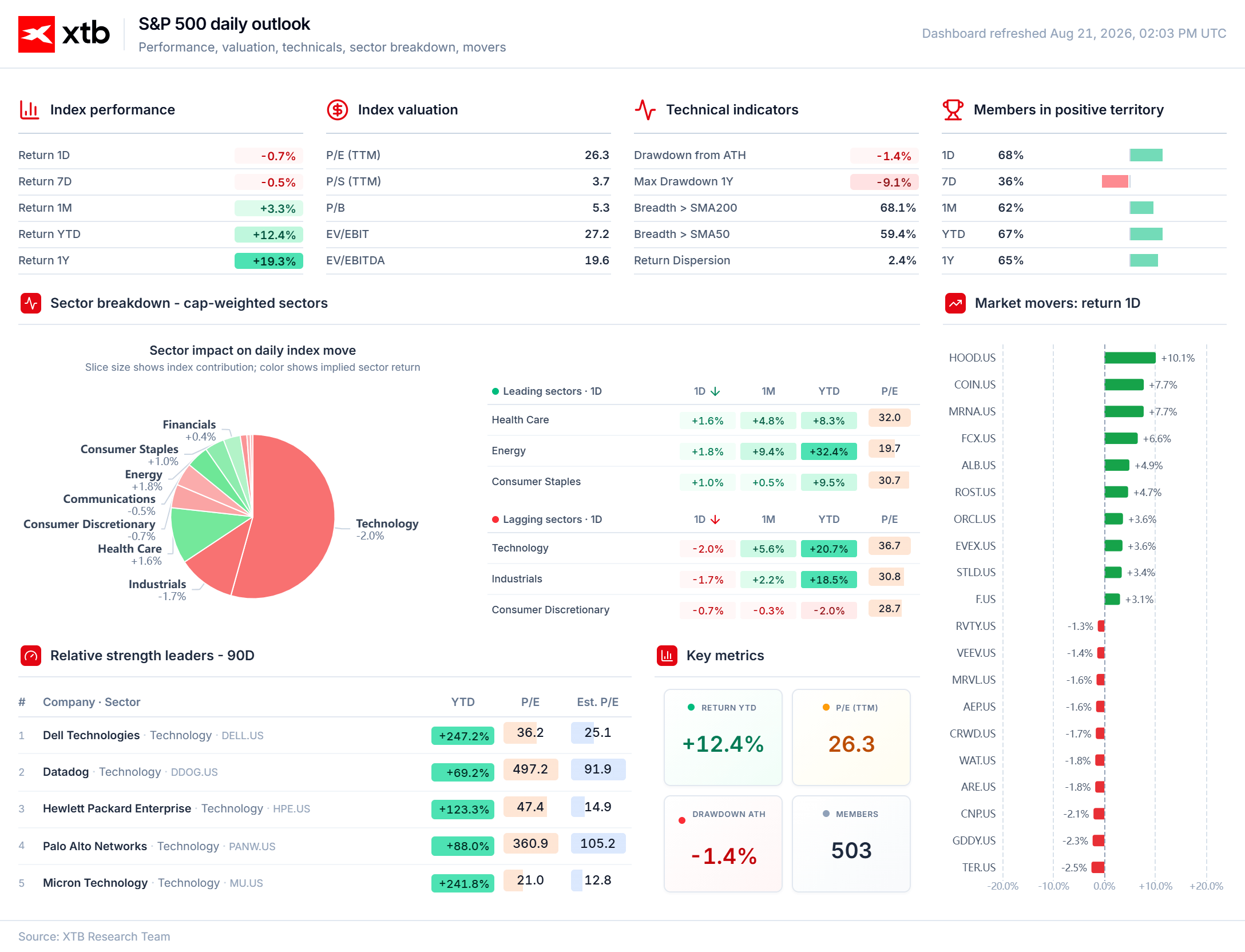The height and width of the screenshot is (952, 1245).
Task: Click Datadog's P/E value 497.2
Action: pos(530,769)
